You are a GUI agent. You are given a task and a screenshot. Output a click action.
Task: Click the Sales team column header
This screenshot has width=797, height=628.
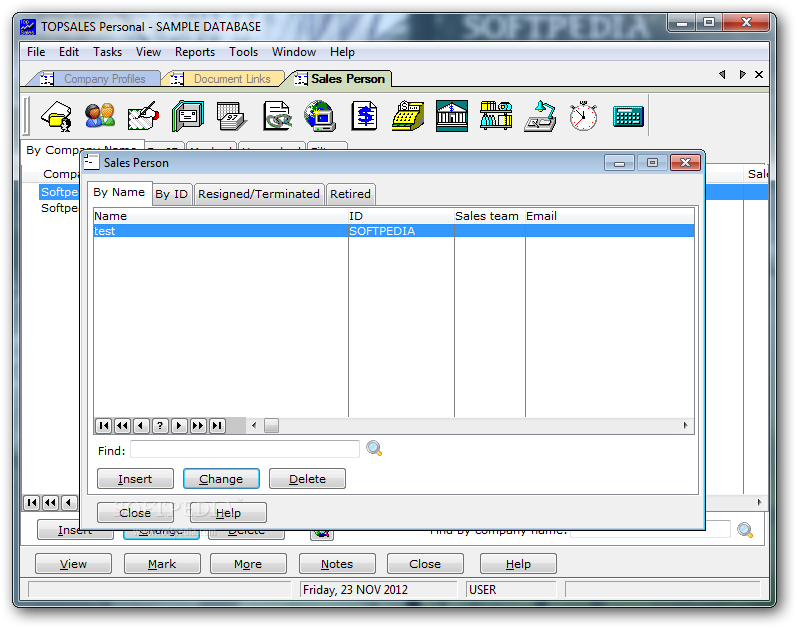click(489, 216)
